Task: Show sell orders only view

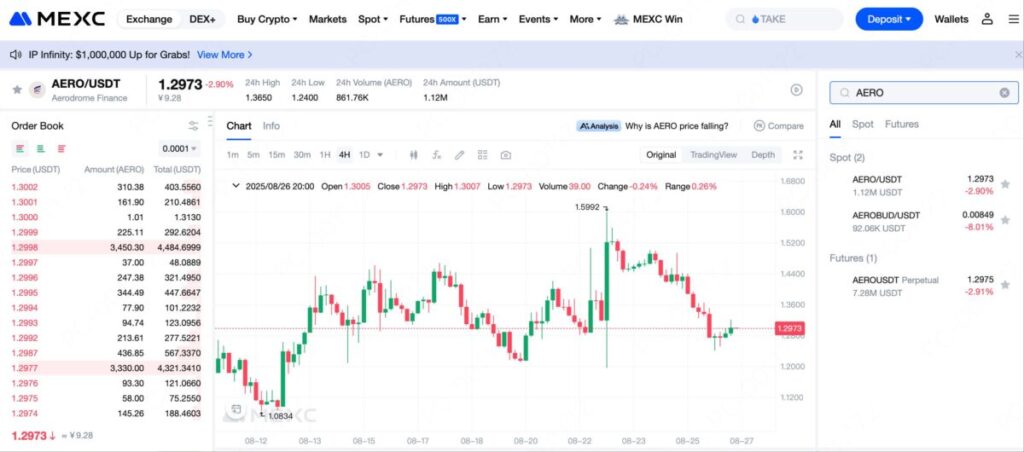Action: pos(61,149)
